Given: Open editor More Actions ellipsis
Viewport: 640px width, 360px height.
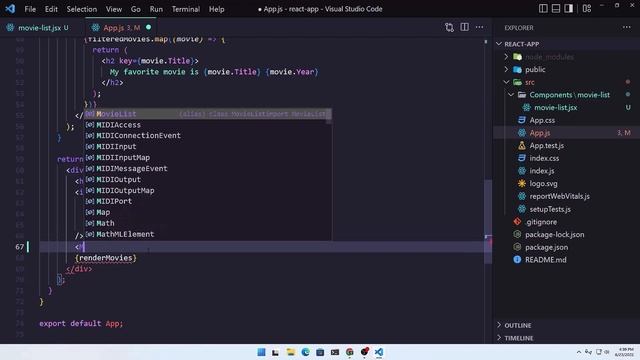Looking at the screenshot, I should (480, 27).
